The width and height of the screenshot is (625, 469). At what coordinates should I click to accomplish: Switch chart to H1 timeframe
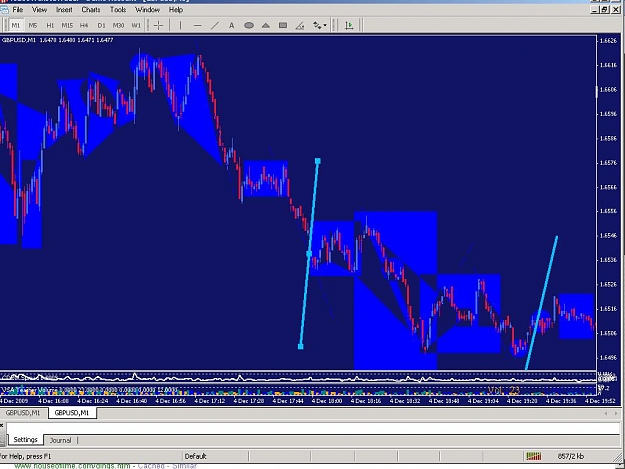(x=50, y=26)
